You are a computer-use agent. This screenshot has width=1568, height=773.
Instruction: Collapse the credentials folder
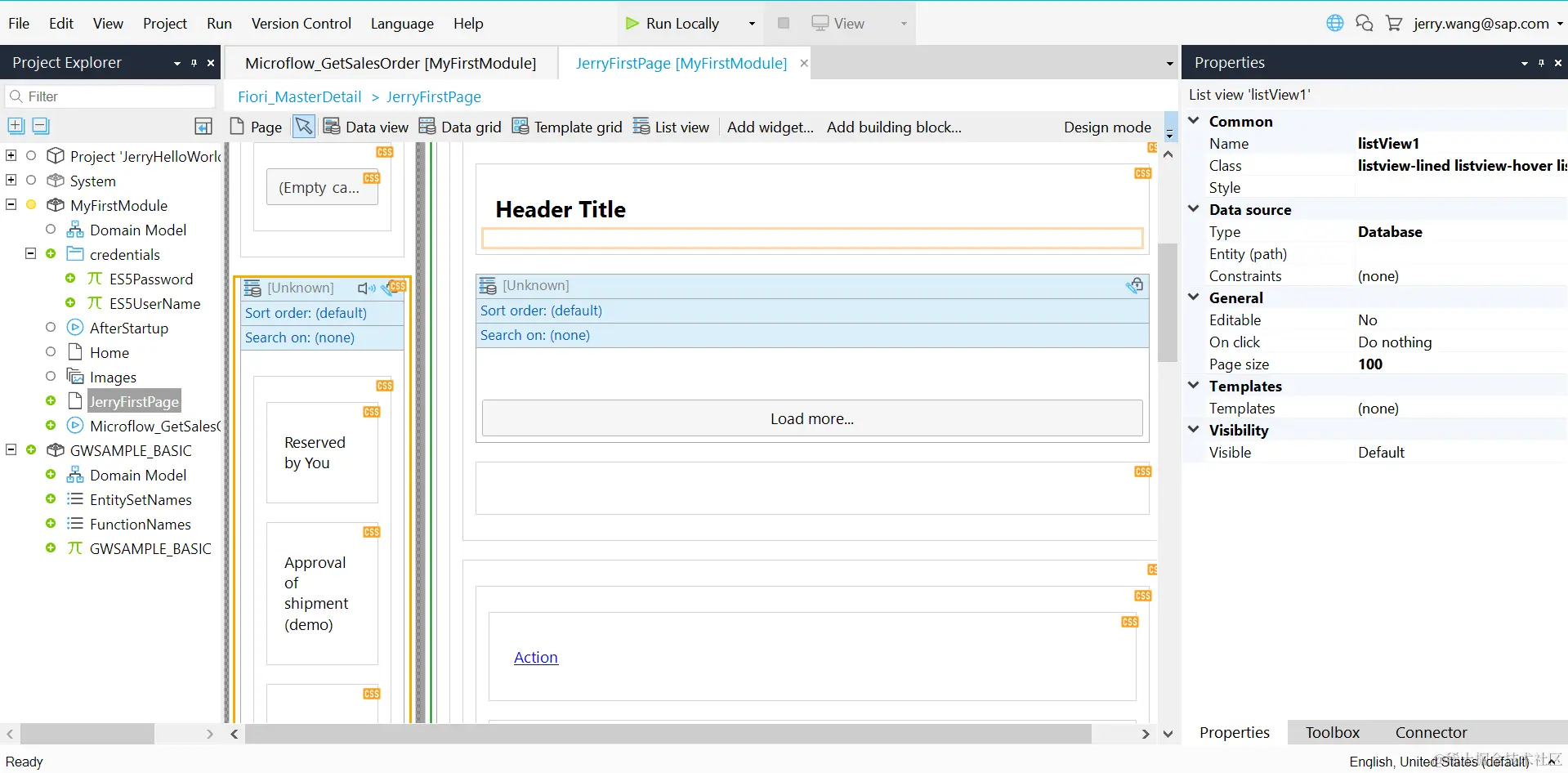31,253
